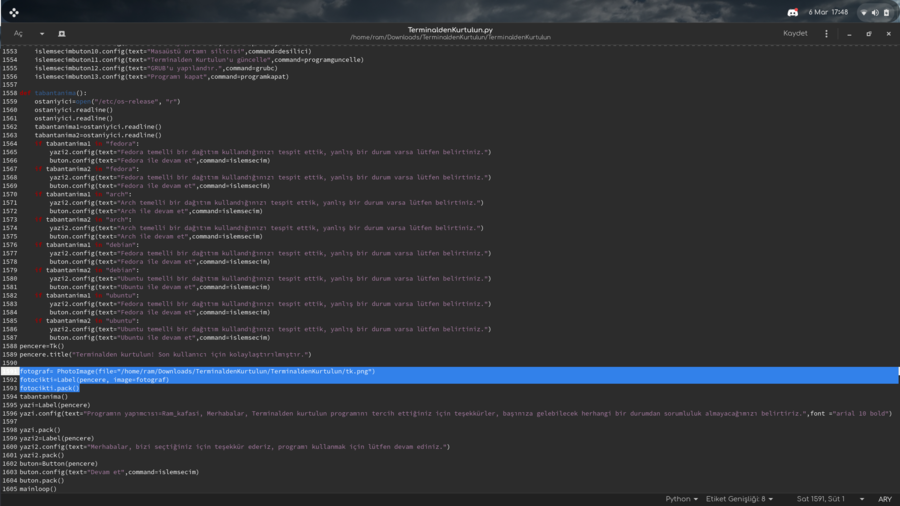
Task: Open the Discord tray icon
Action: tap(793, 12)
